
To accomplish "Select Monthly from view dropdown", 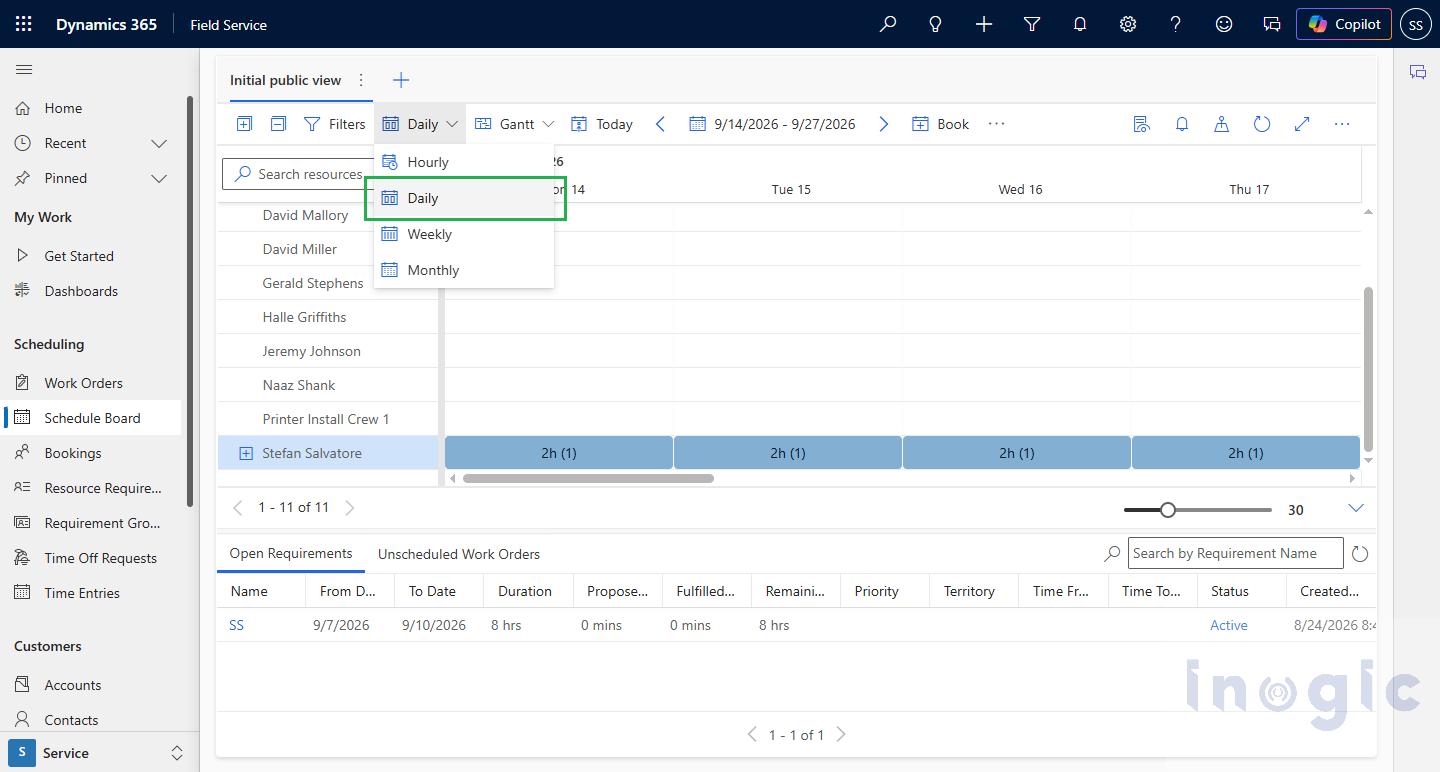I will click(464, 270).
